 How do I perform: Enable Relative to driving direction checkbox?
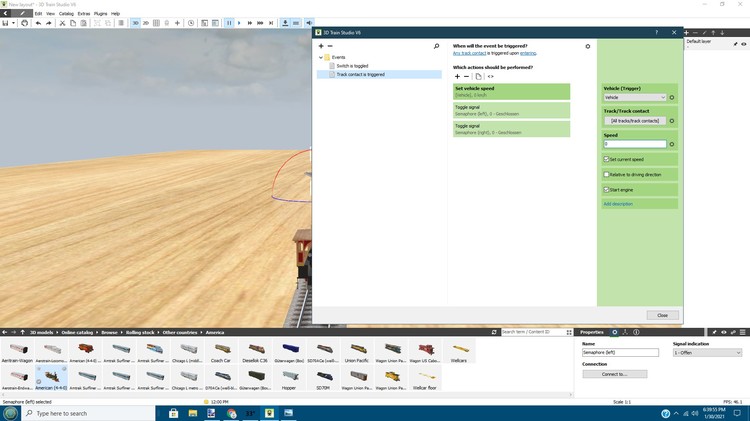pyautogui.click(x=607, y=174)
